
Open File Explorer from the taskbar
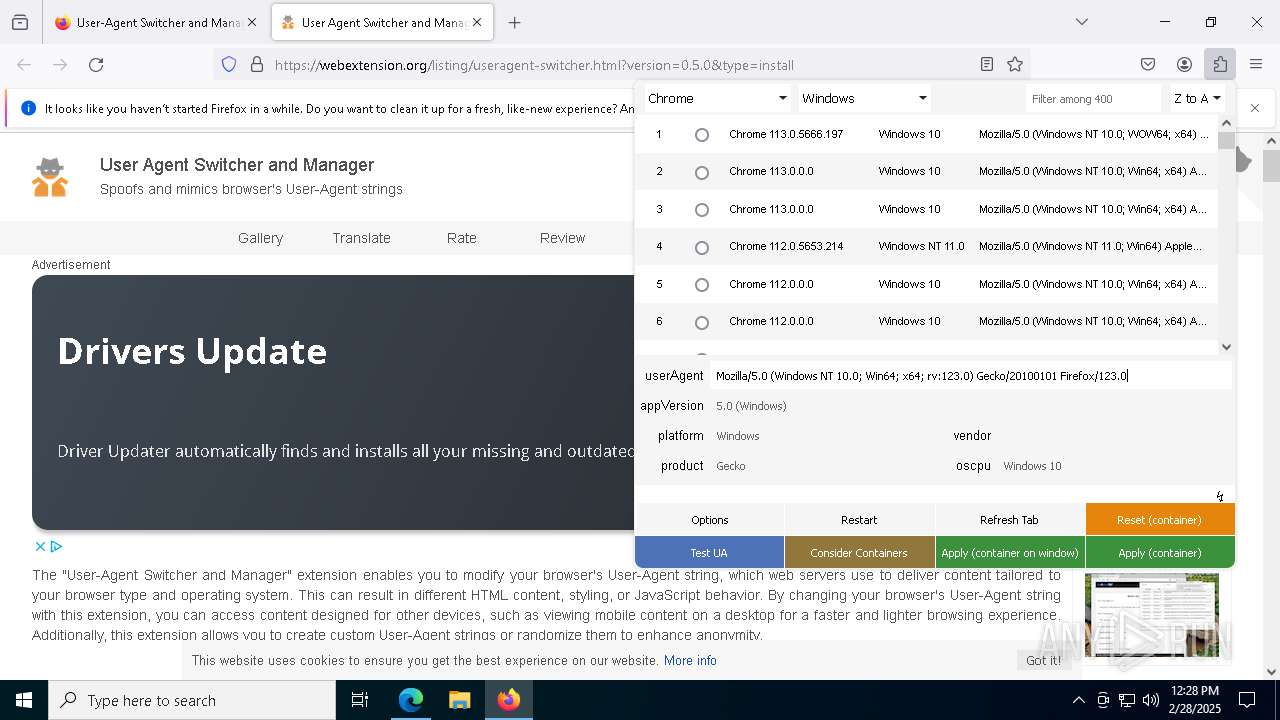(x=459, y=700)
